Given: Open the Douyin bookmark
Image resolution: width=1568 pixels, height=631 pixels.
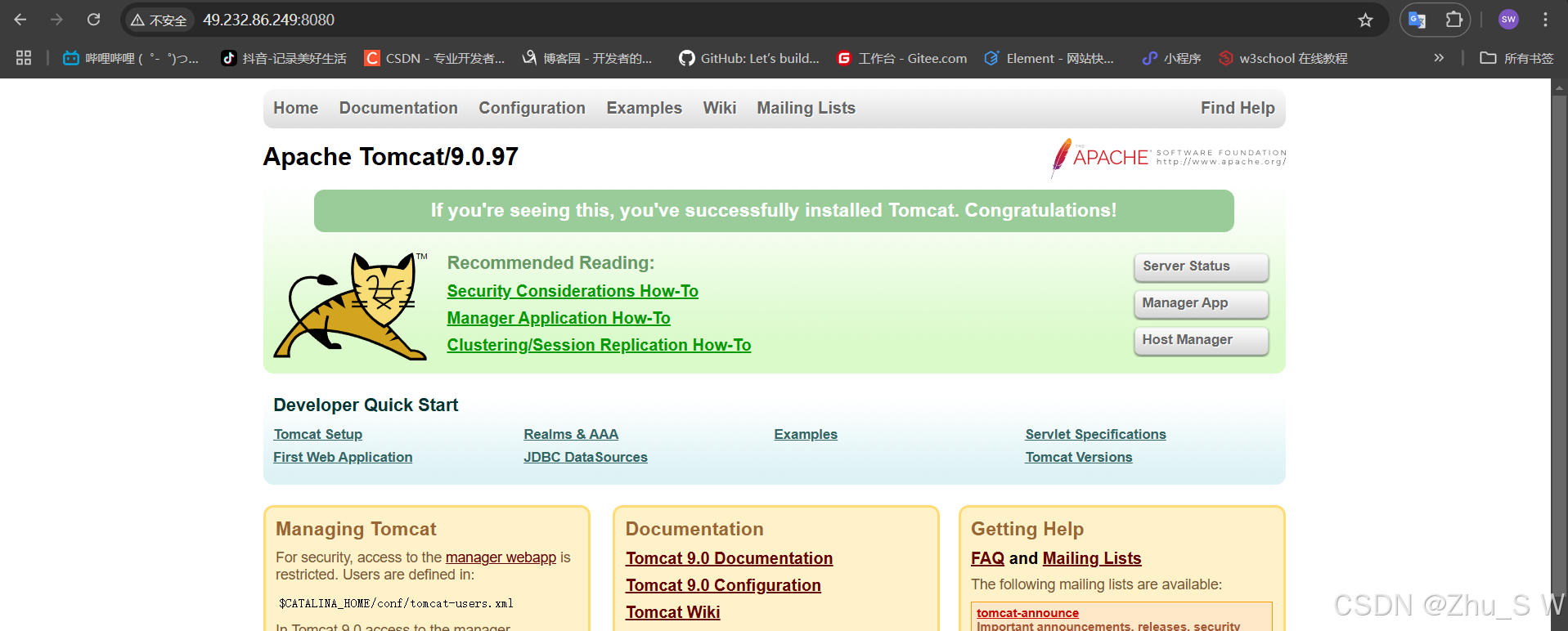Looking at the screenshot, I should (x=284, y=58).
